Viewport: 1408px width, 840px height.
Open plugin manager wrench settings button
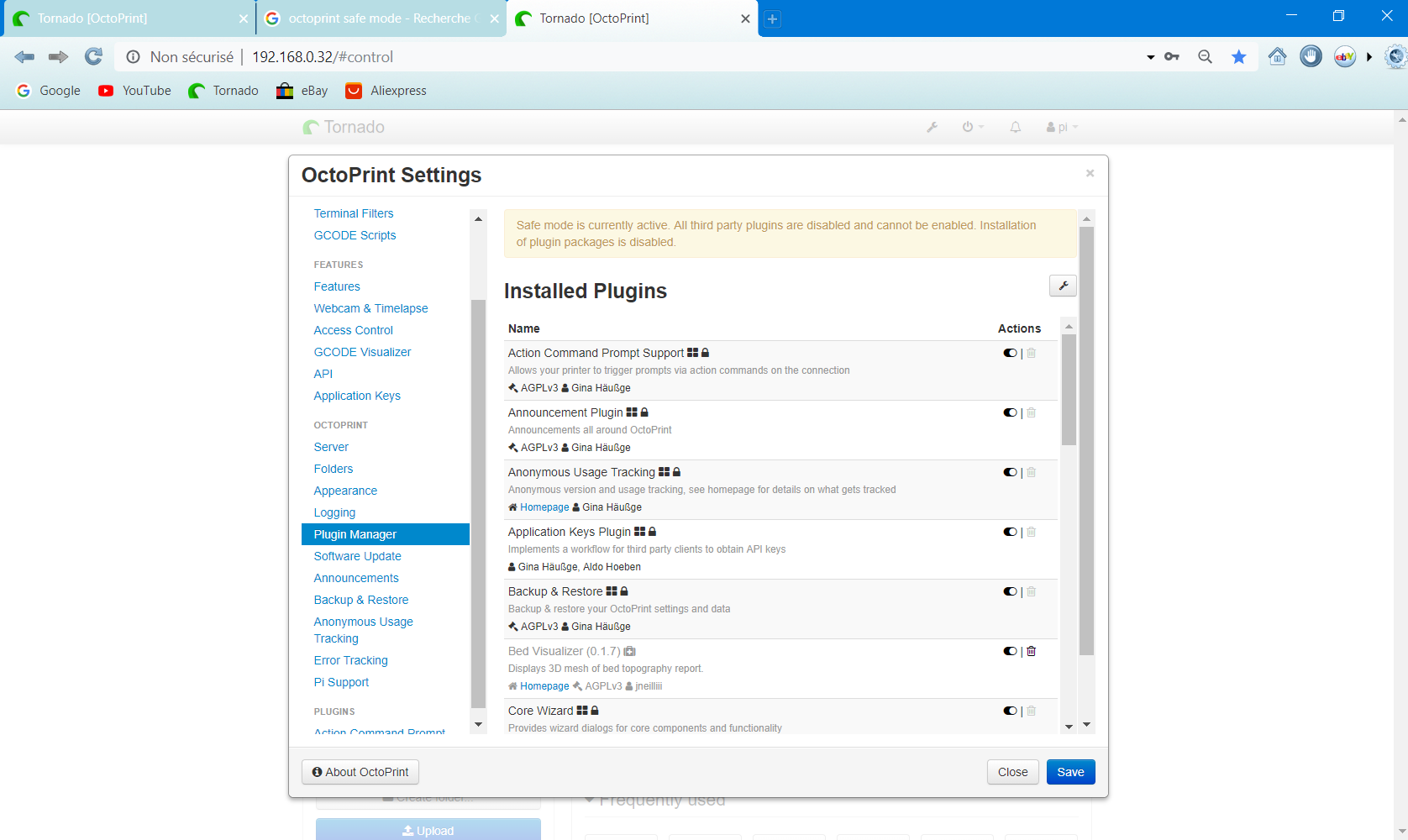tap(1063, 286)
